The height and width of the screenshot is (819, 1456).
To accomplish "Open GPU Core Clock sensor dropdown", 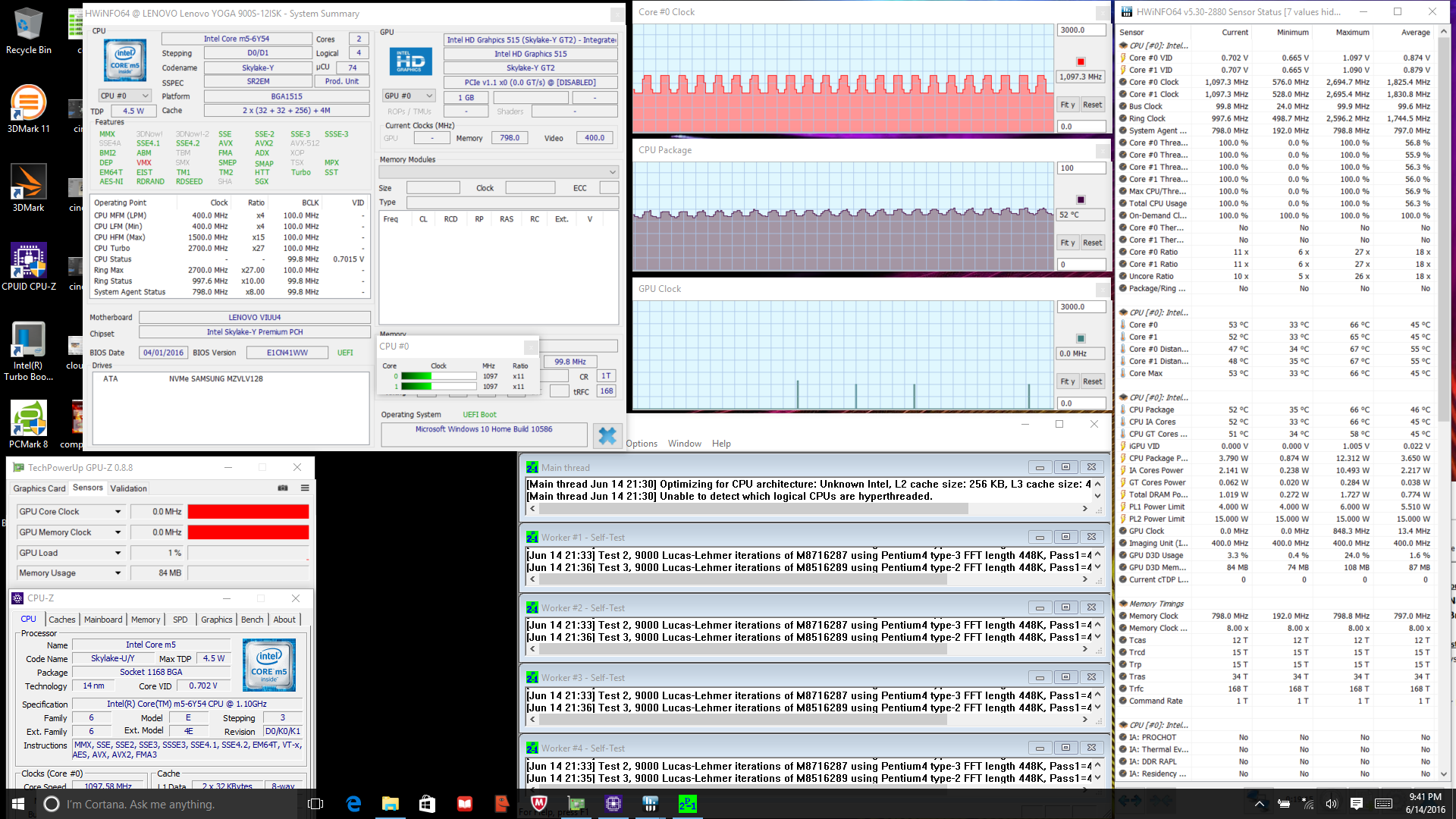I will point(118,512).
